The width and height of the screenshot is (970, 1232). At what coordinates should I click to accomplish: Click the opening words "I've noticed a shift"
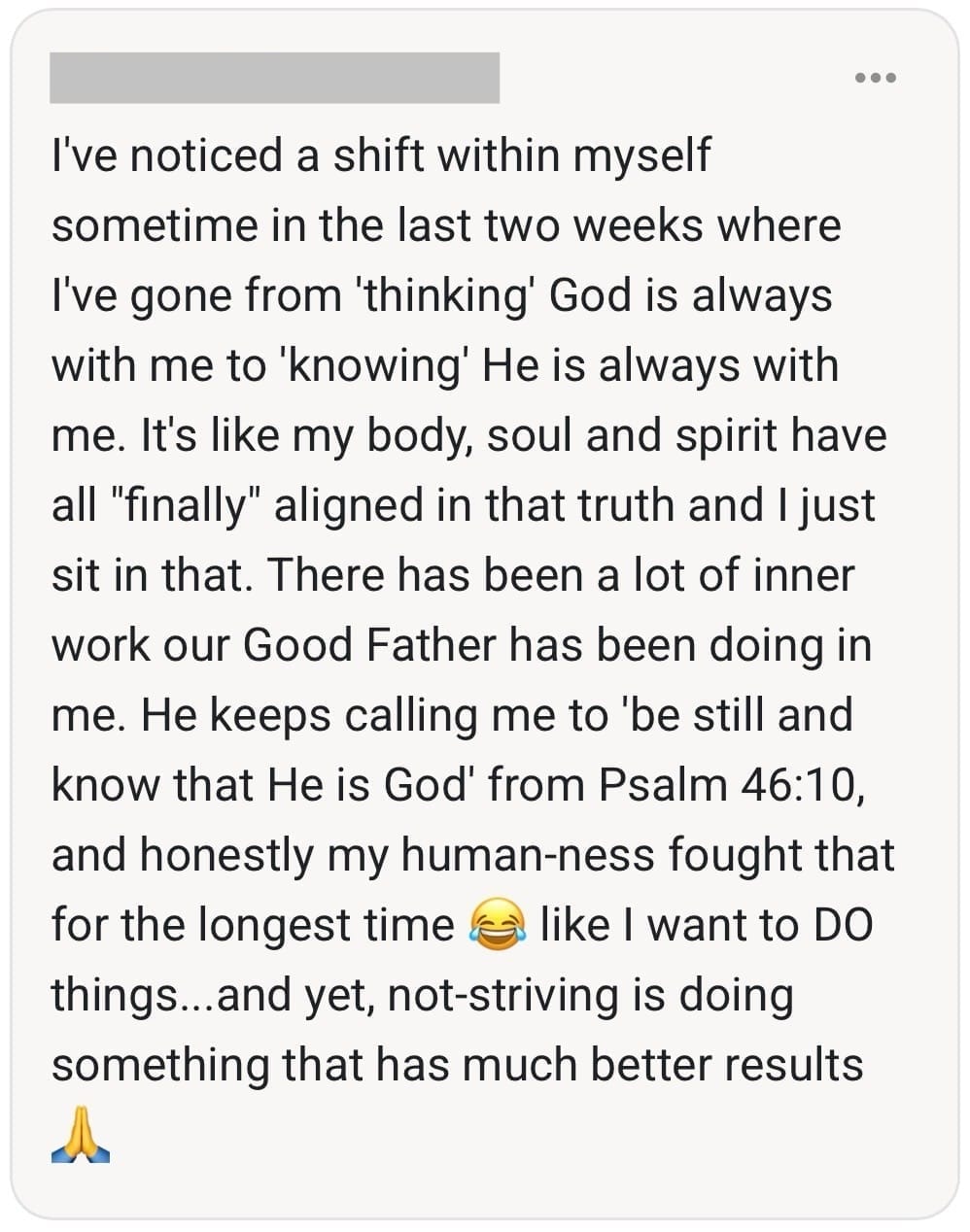click(x=236, y=155)
